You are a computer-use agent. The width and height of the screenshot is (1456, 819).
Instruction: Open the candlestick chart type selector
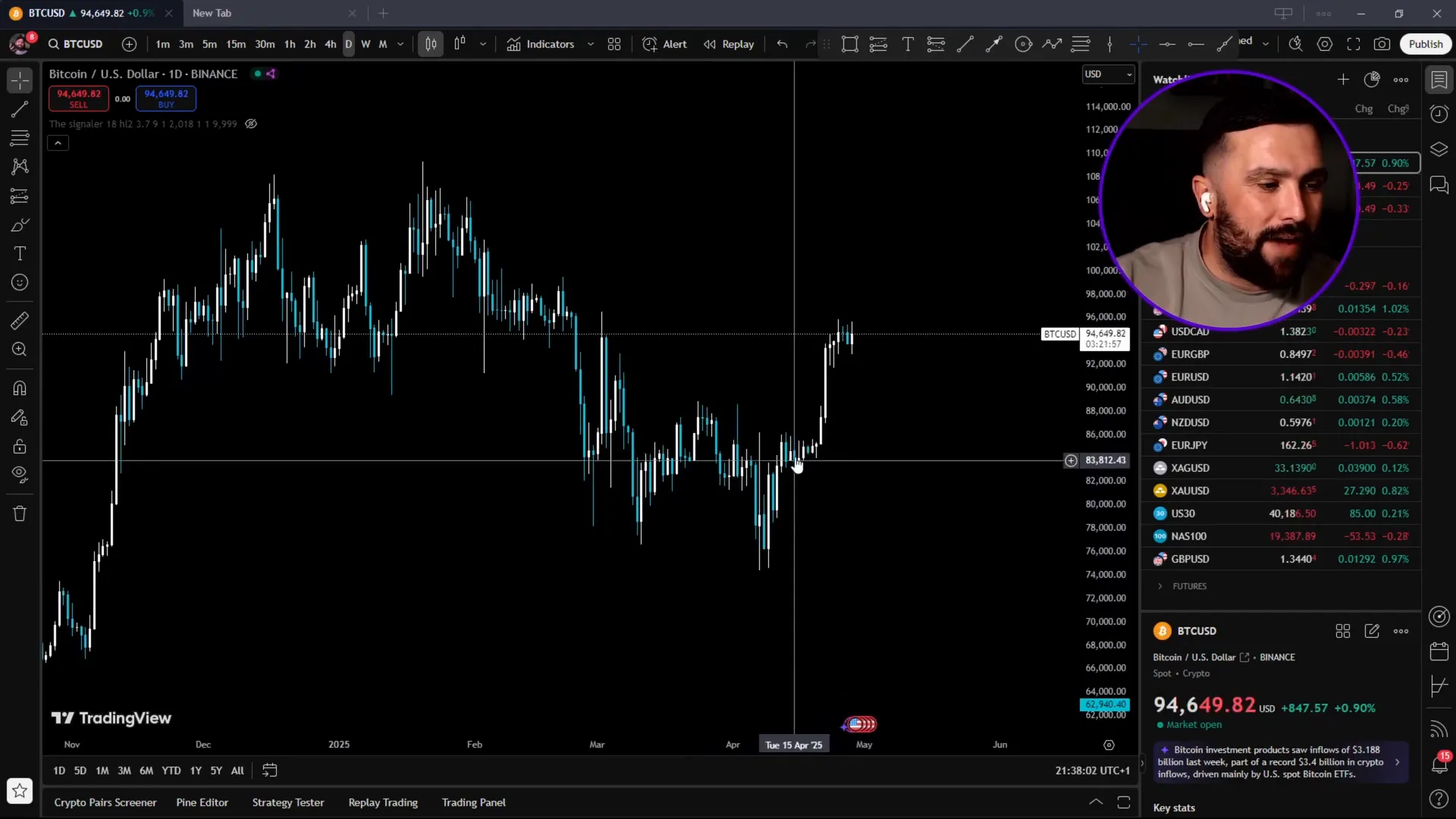click(x=431, y=44)
